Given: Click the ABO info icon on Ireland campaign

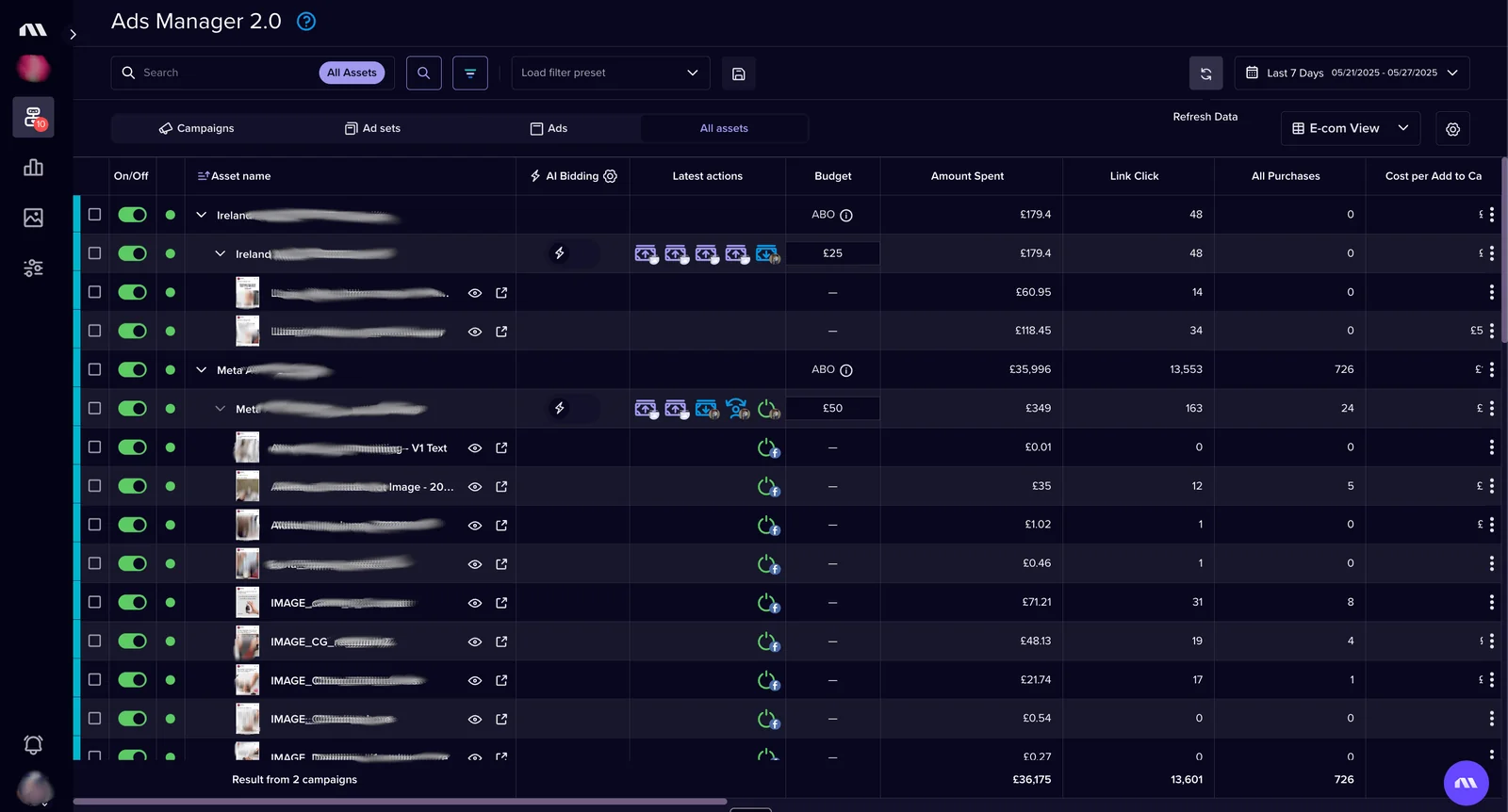Looking at the screenshot, I should point(846,216).
